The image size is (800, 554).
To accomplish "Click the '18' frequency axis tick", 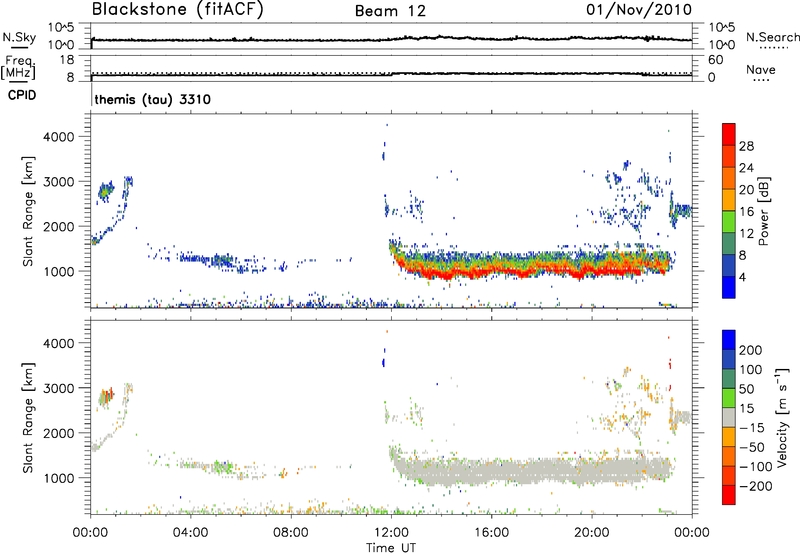I will [x=67, y=60].
